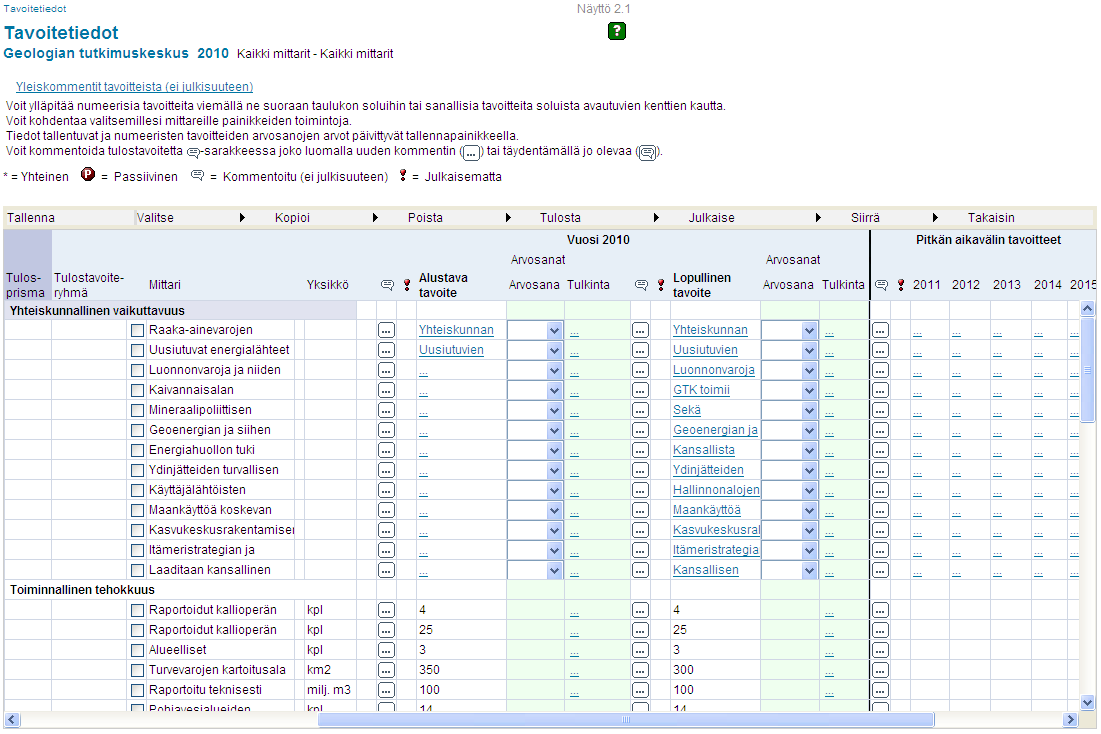Open long-term comment icon for Laaditaan kansallinen row
The width and height of the screenshot is (1101, 734).
[x=881, y=570]
